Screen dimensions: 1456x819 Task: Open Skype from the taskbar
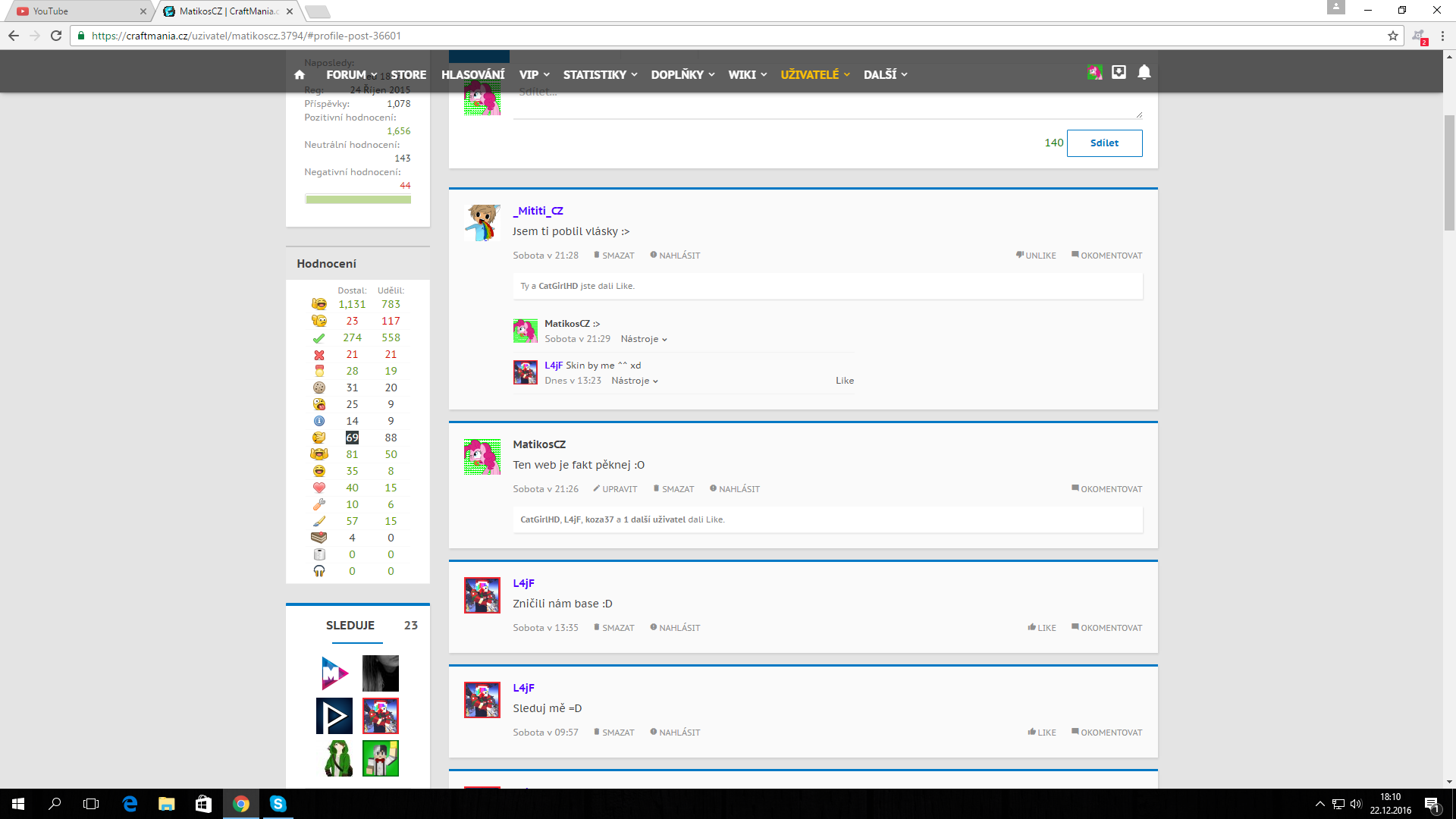tap(278, 804)
